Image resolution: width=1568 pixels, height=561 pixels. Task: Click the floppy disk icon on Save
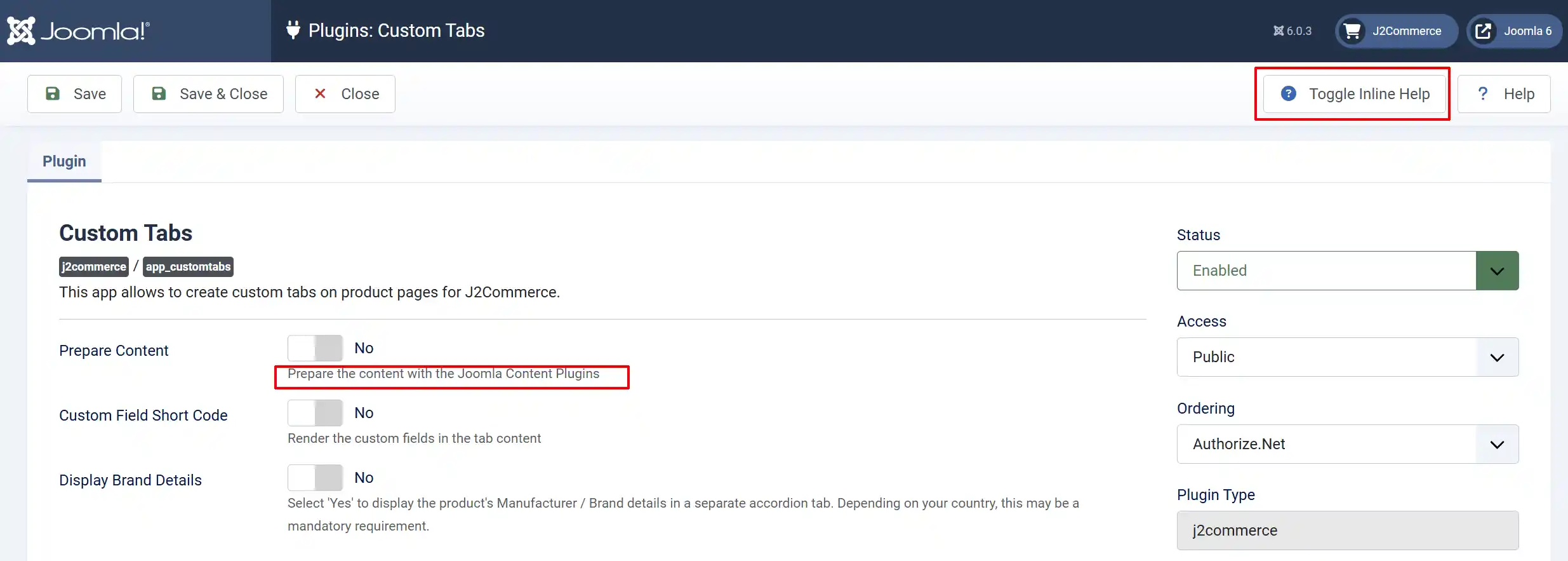coord(53,93)
